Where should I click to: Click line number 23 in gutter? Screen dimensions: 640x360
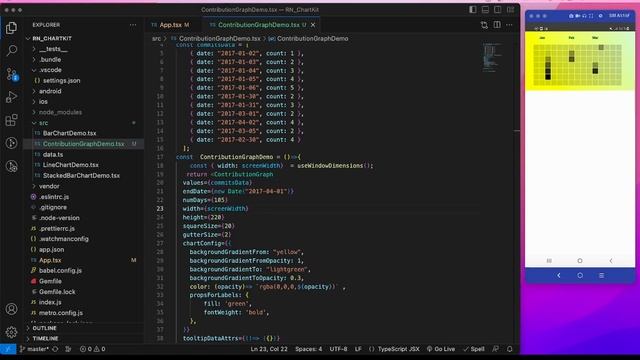point(160,209)
